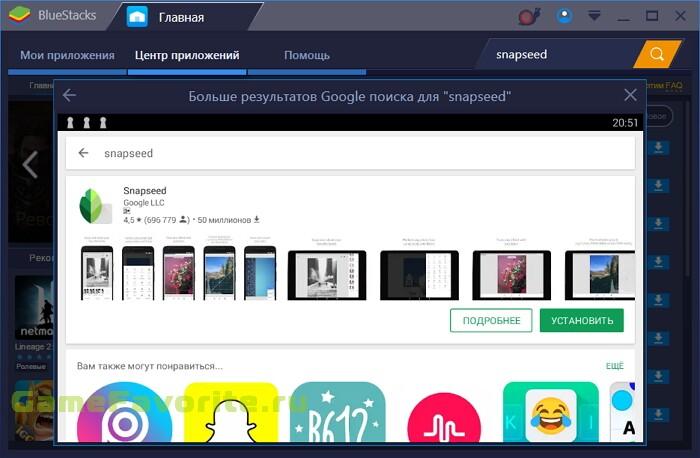Open the tablet screenshot with grayscale street
Image resolution: width=700 pixels, height=458 pixels.
tap(327, 275)
